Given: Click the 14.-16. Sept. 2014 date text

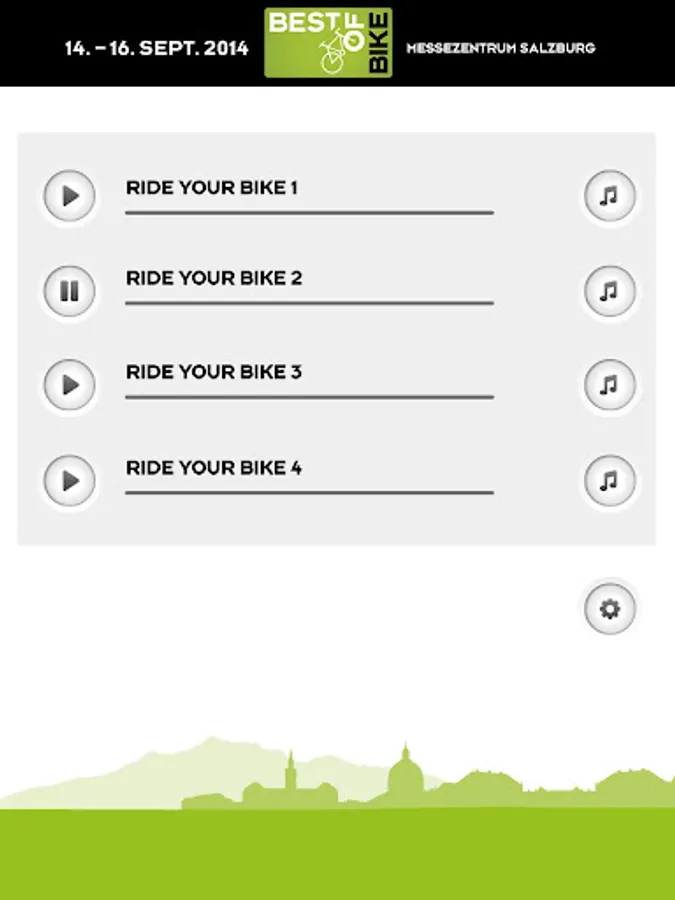Looking at the screenshot, I should 156,48.
